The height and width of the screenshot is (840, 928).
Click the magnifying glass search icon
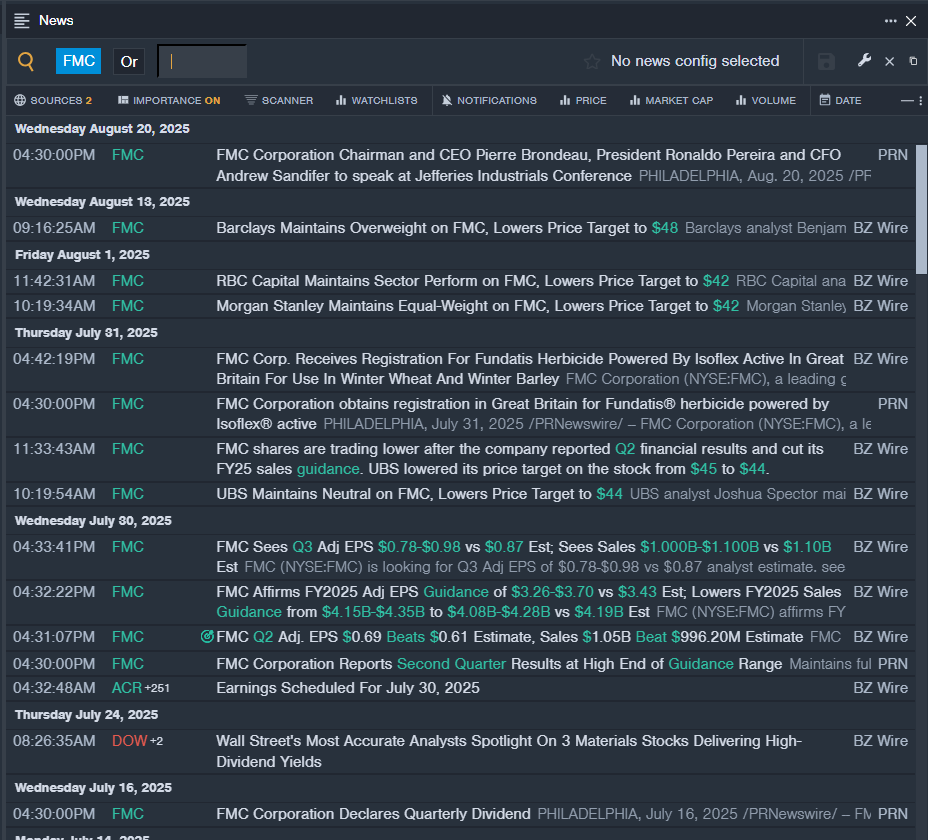[26, 62]
